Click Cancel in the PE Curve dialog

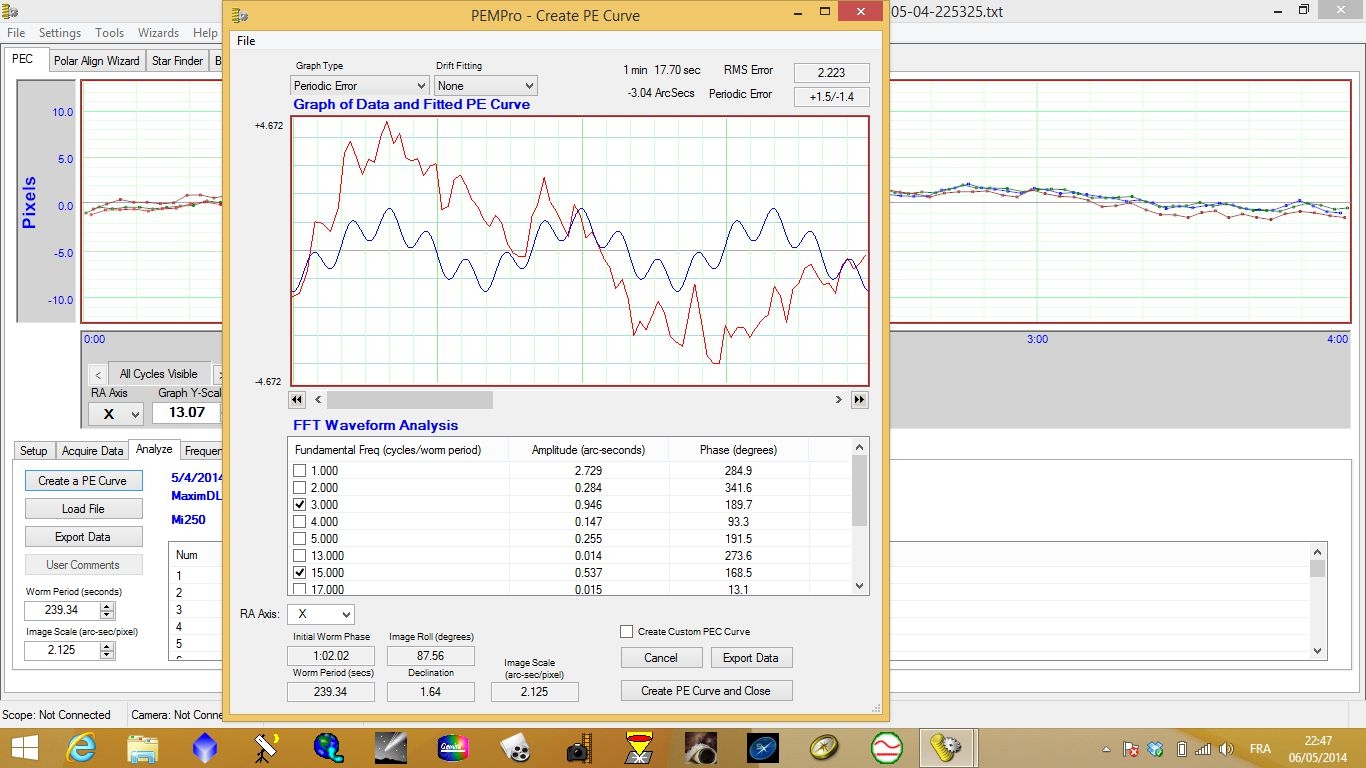661,658
